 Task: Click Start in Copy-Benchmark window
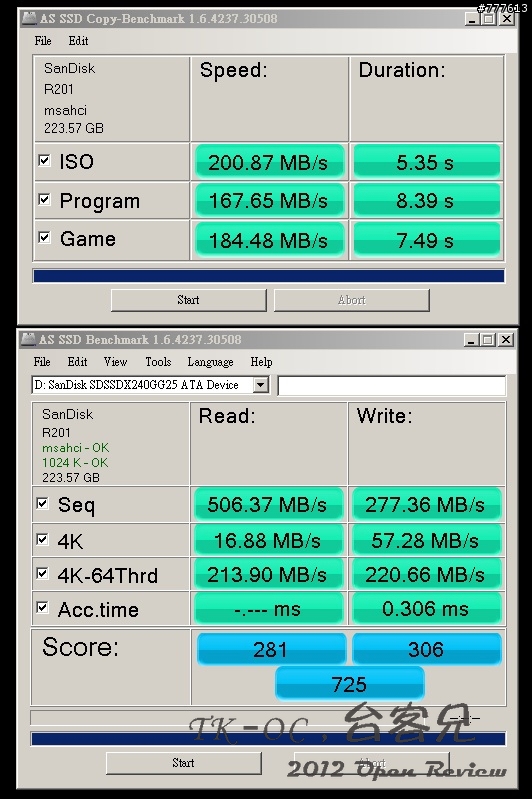click(x=189, y=300)
